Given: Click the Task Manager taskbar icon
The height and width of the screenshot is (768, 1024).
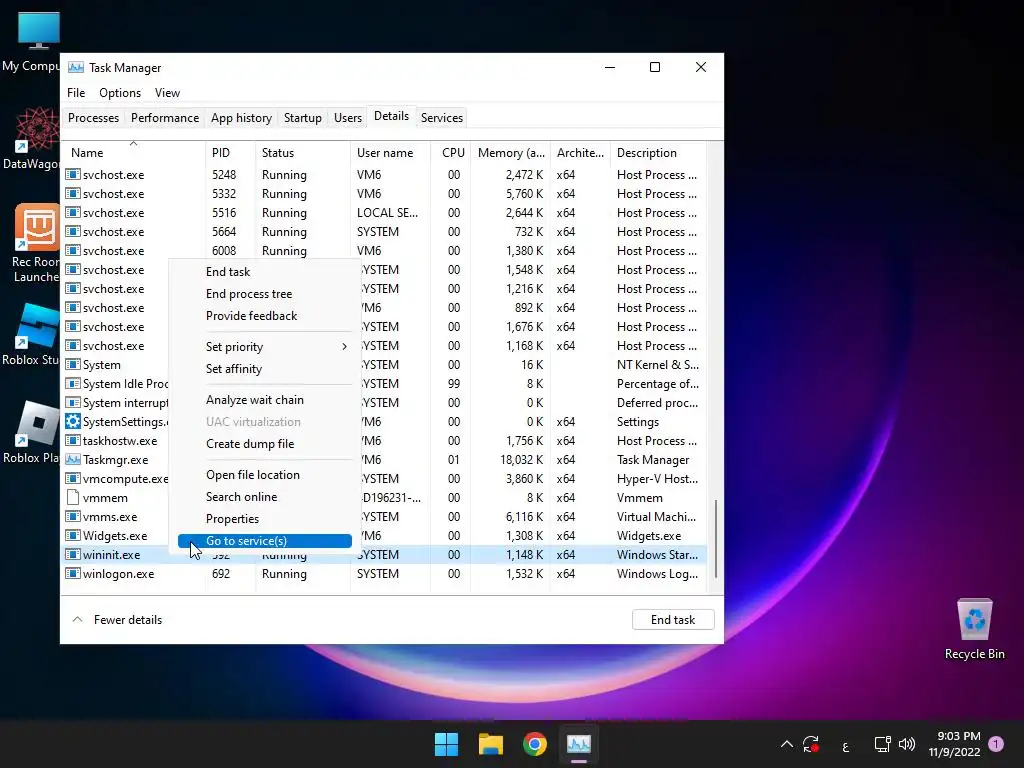Looking at the screenshot, I should pos(579,744).
